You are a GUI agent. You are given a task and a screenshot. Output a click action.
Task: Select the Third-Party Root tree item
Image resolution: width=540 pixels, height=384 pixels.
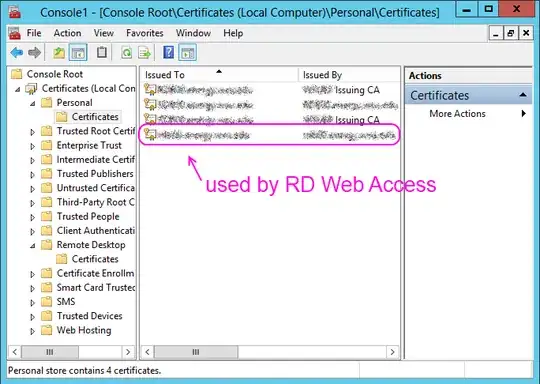95,202
